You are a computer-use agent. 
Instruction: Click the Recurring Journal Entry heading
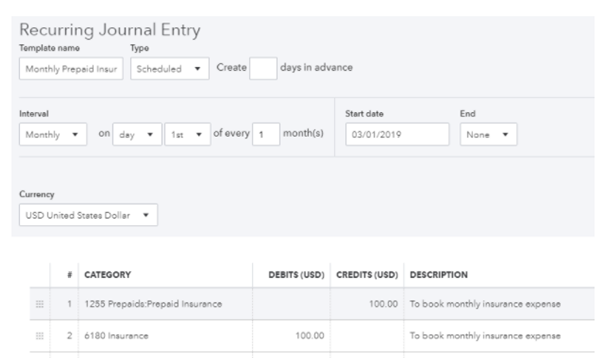click(110, 30)
